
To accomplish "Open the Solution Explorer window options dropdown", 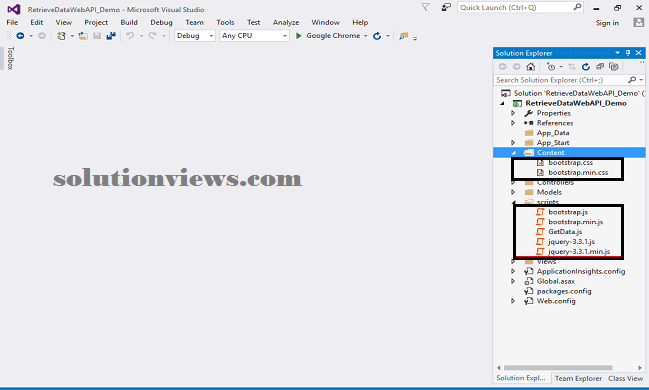I will pyautogui.click(x=618, y=53).
